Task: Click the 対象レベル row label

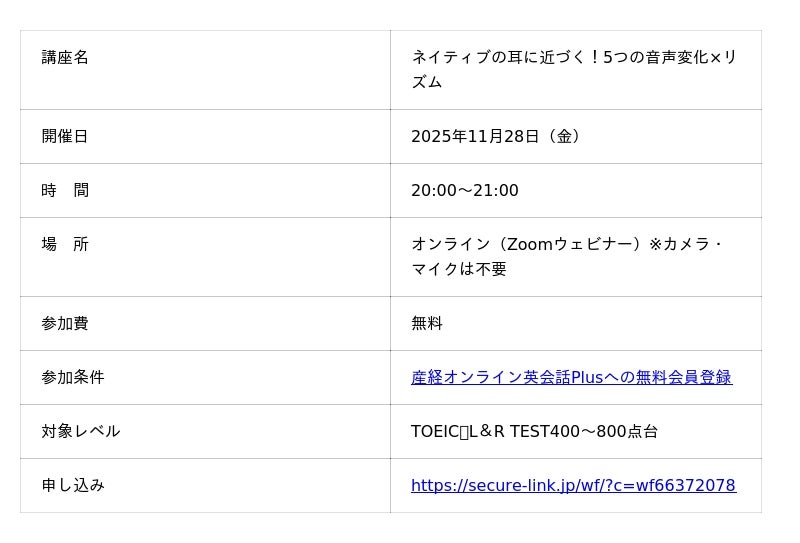Action: point(81,431)
